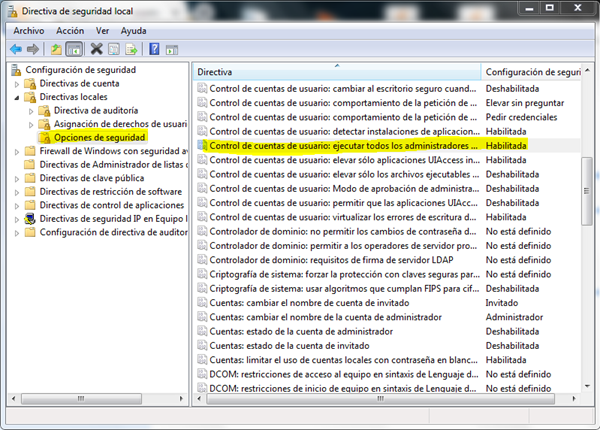Image resolution: width=600 pixels, height=430 pixels.
Task: Select Opciones de seguridad in tree
Action: coord(99,137)
